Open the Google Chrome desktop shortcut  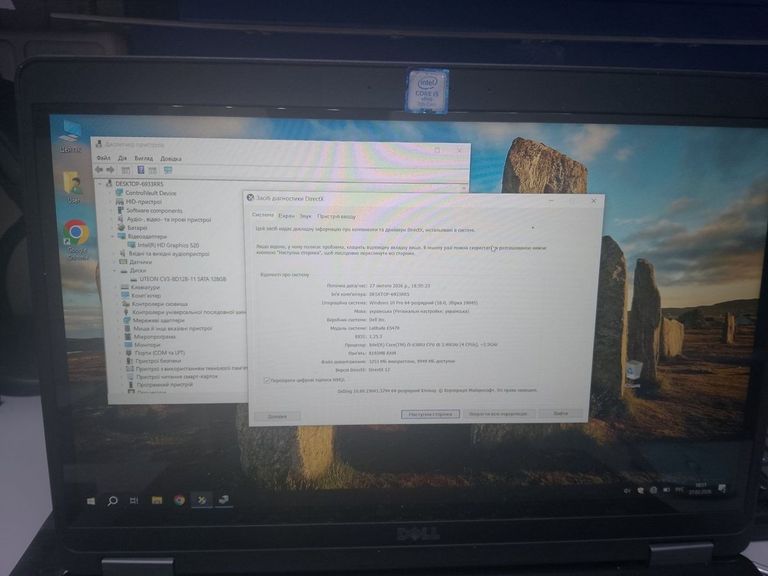pos(76,239)
